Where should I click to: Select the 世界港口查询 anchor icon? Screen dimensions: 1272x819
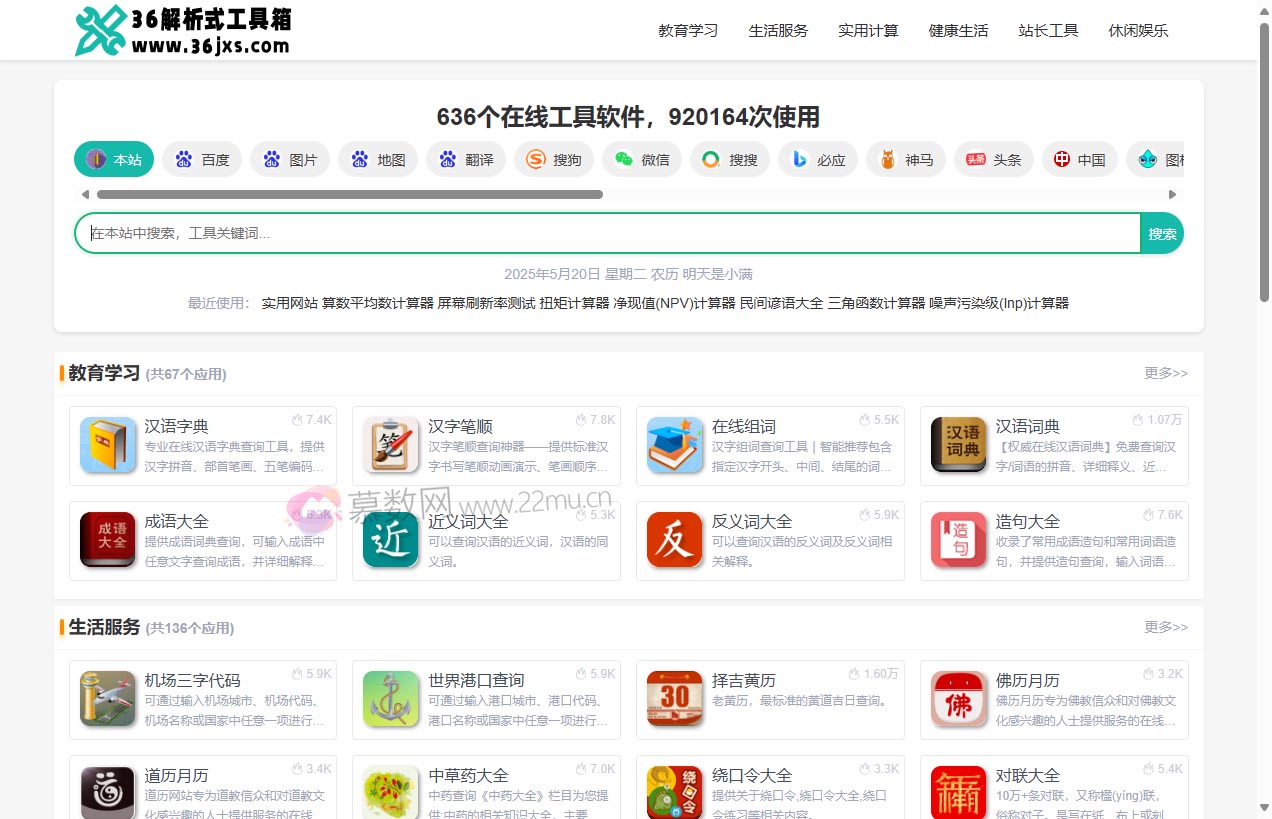(390, 700)
